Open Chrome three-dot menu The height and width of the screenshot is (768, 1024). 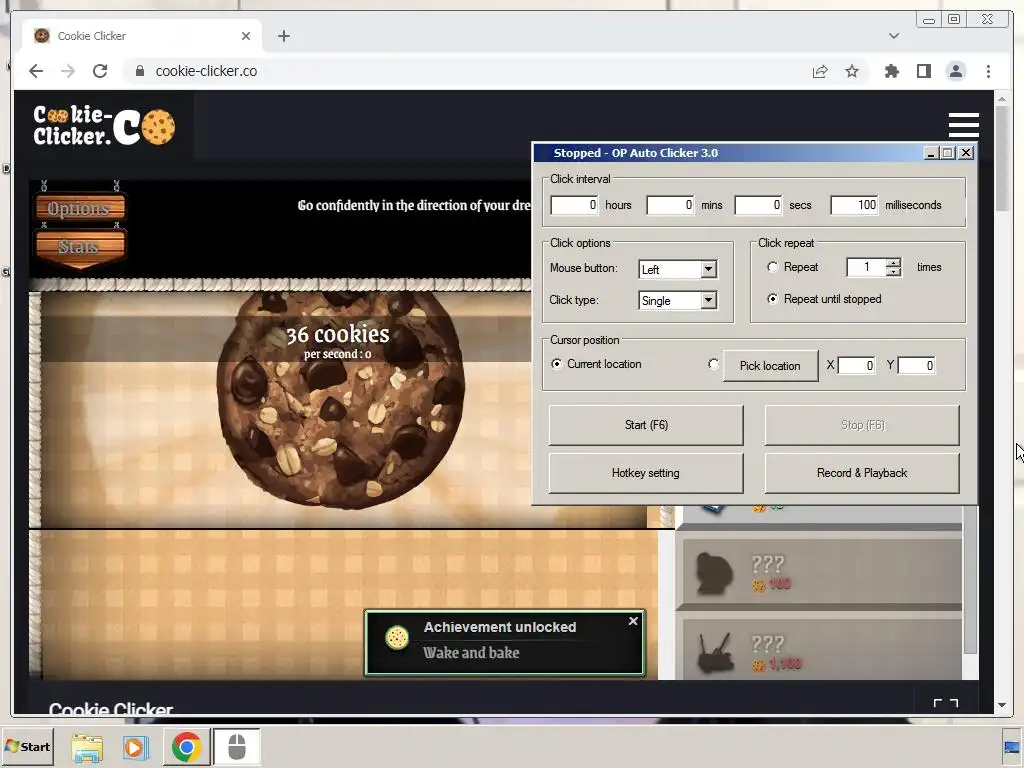(x=988, y=71)
